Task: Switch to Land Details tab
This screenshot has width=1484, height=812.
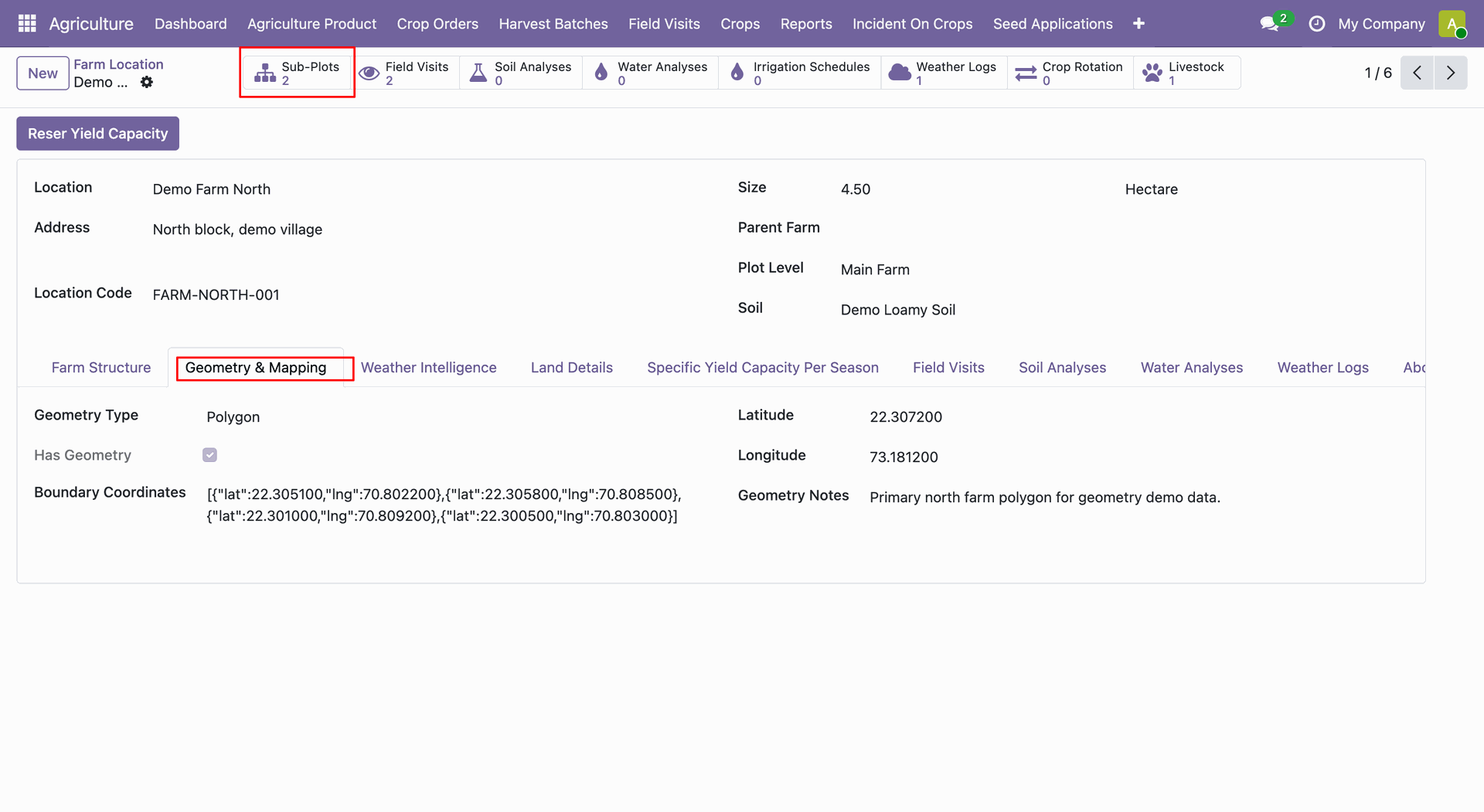Action: point(572,368)
